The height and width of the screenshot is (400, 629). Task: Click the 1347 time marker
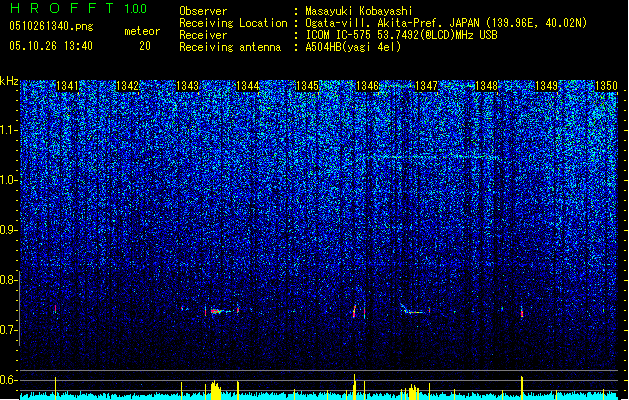(426, 86)
